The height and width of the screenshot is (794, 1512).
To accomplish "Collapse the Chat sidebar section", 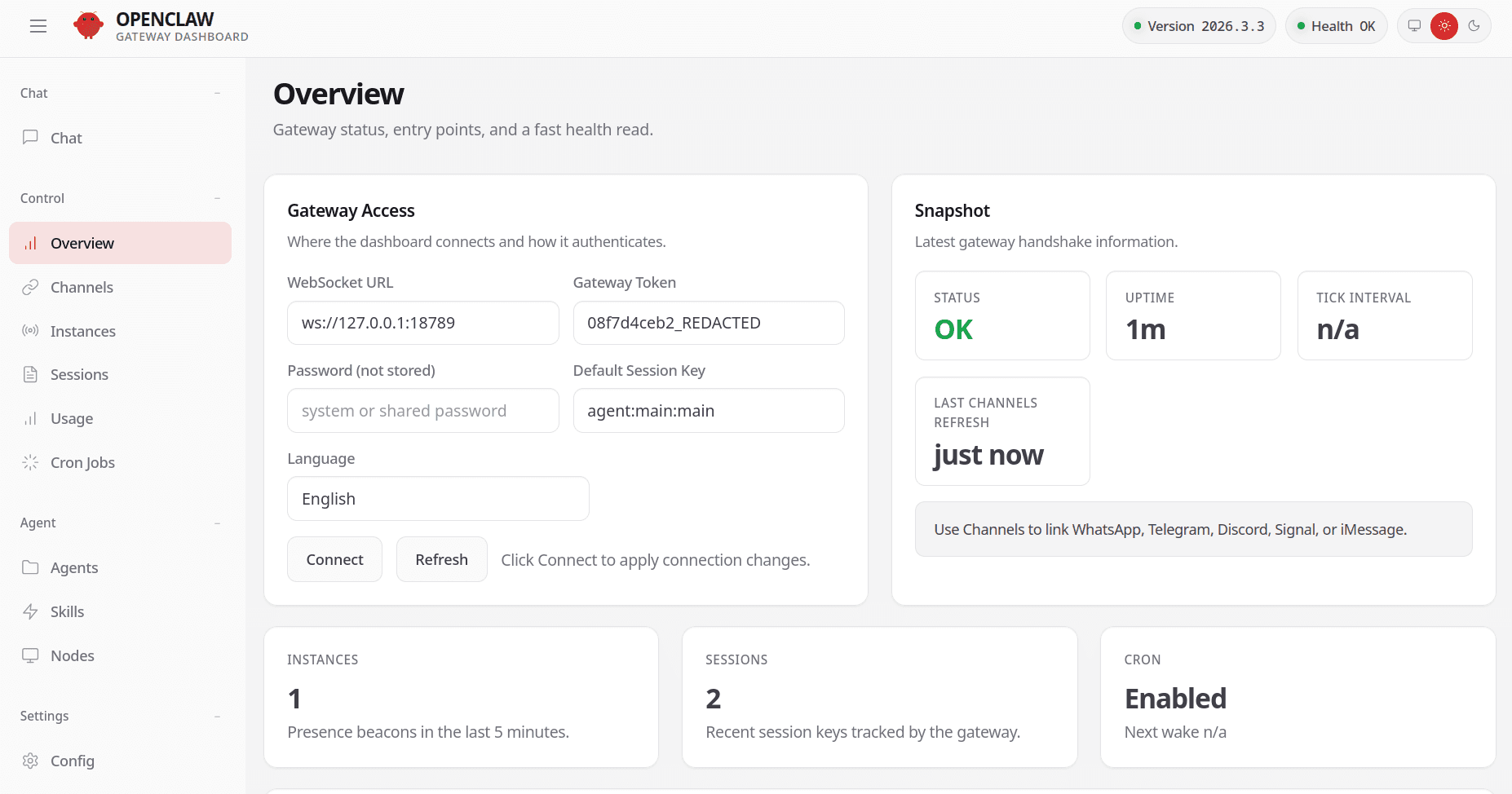I will pos(217,93).
